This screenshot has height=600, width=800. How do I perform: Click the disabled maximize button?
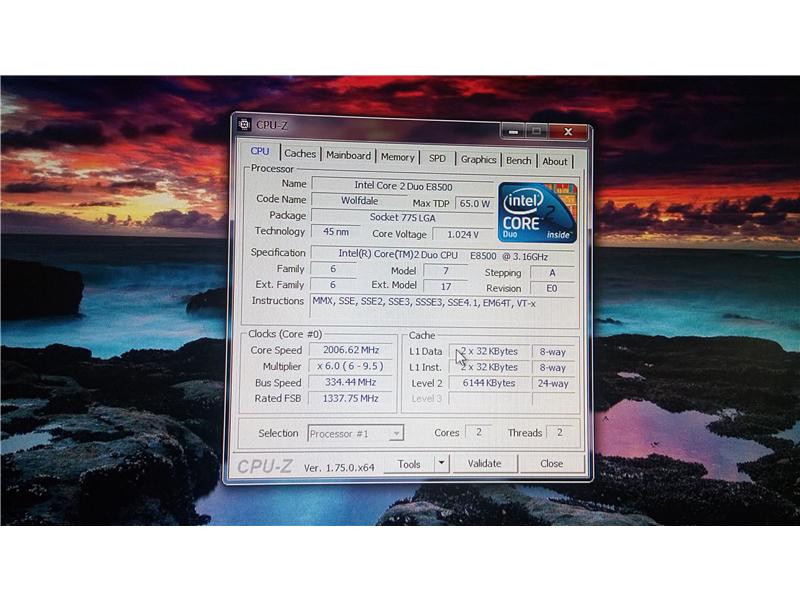[x=537, y=132]
